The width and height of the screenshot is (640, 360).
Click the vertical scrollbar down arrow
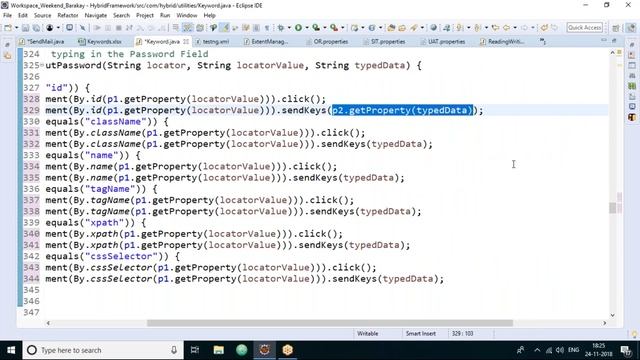pos(613,315)
